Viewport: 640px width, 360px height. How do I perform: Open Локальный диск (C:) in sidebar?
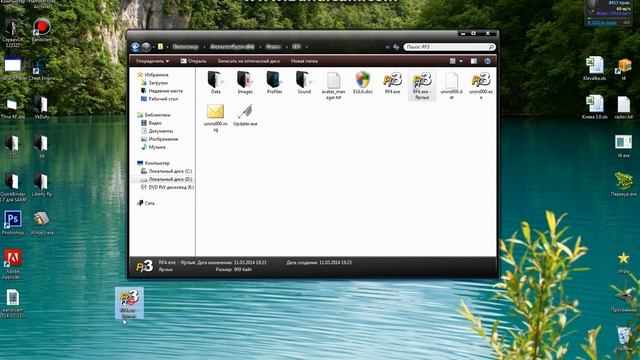[167, 171]
